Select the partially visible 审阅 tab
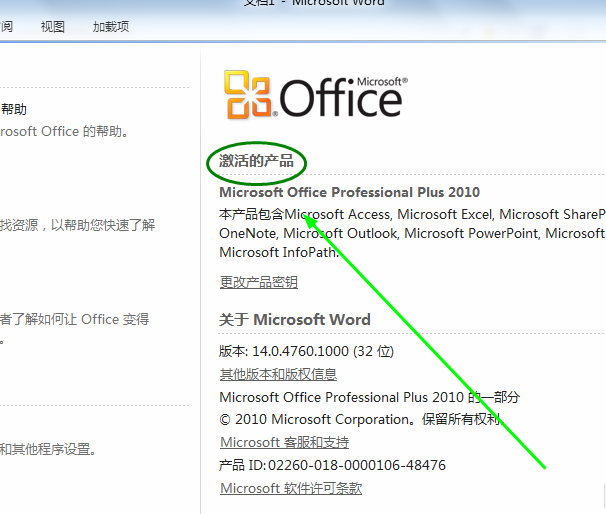The width and height of the screenshot is (606, 514). click(6, 27)
